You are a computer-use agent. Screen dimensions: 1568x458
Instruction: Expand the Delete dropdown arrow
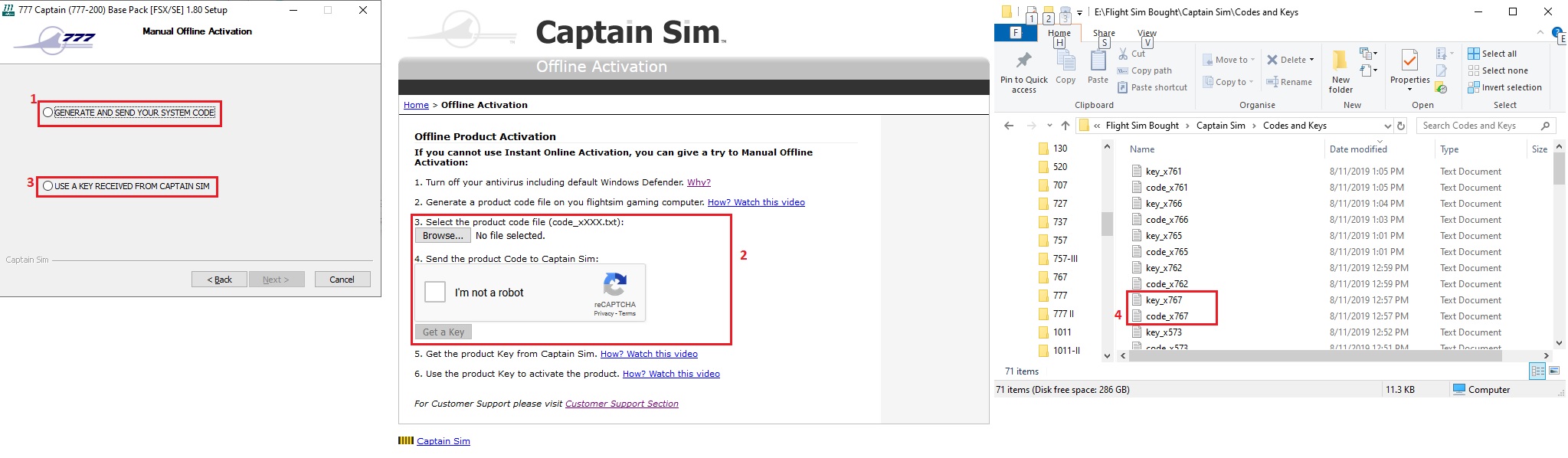(x=1311, y=60)
